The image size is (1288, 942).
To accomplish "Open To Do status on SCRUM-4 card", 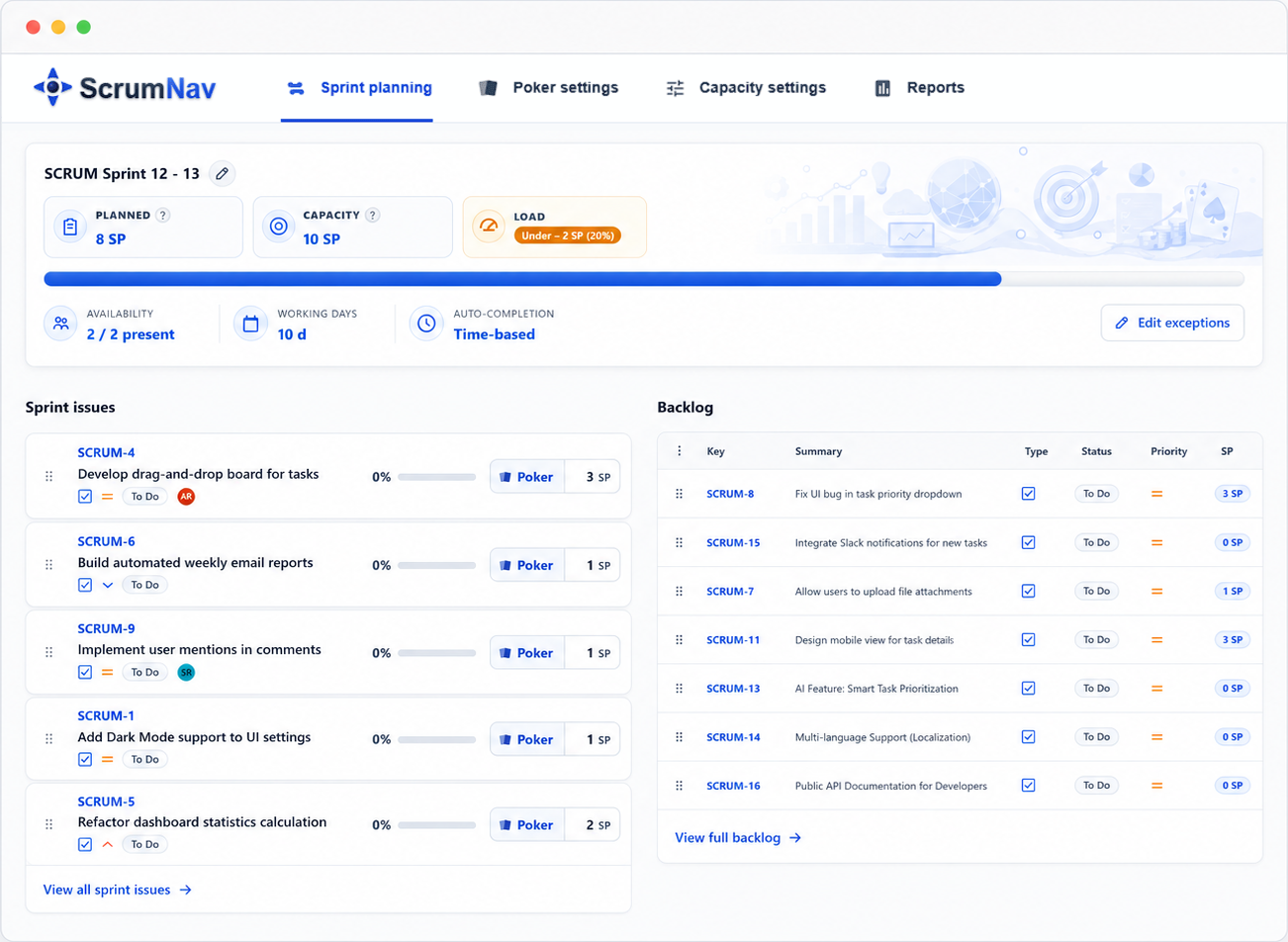I will 145,497.
